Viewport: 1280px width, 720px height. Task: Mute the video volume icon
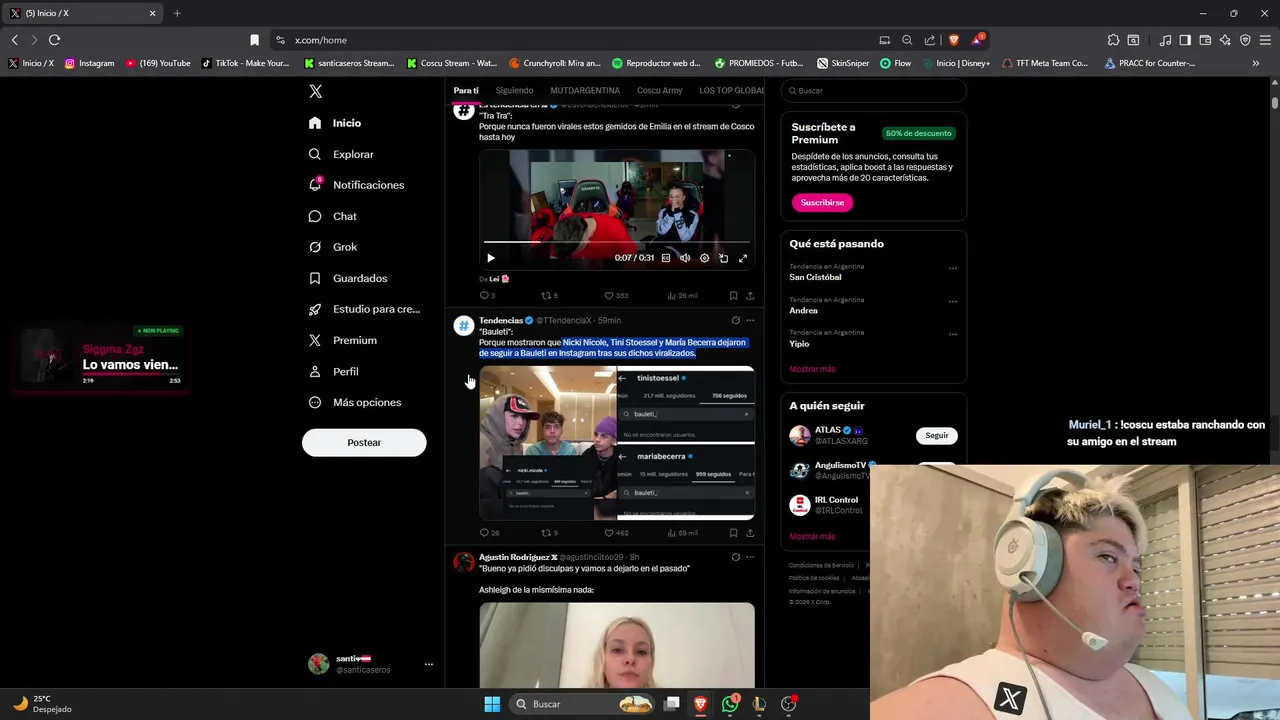tap(685, 258)
